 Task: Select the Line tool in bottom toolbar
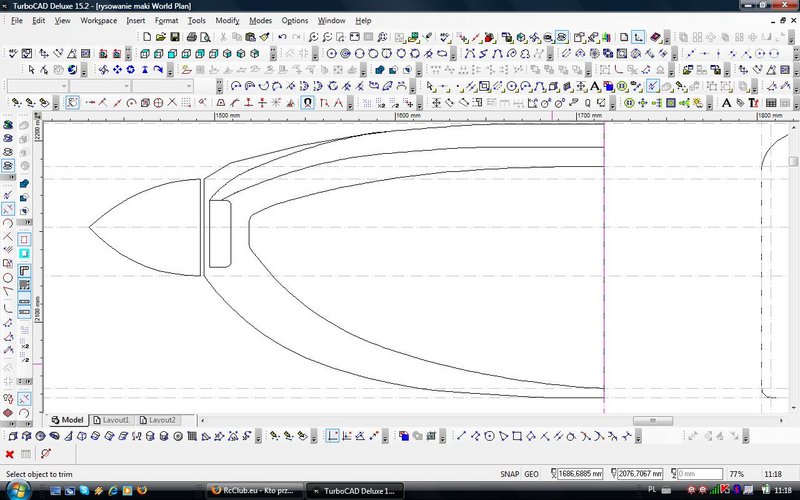click(461, 436)
